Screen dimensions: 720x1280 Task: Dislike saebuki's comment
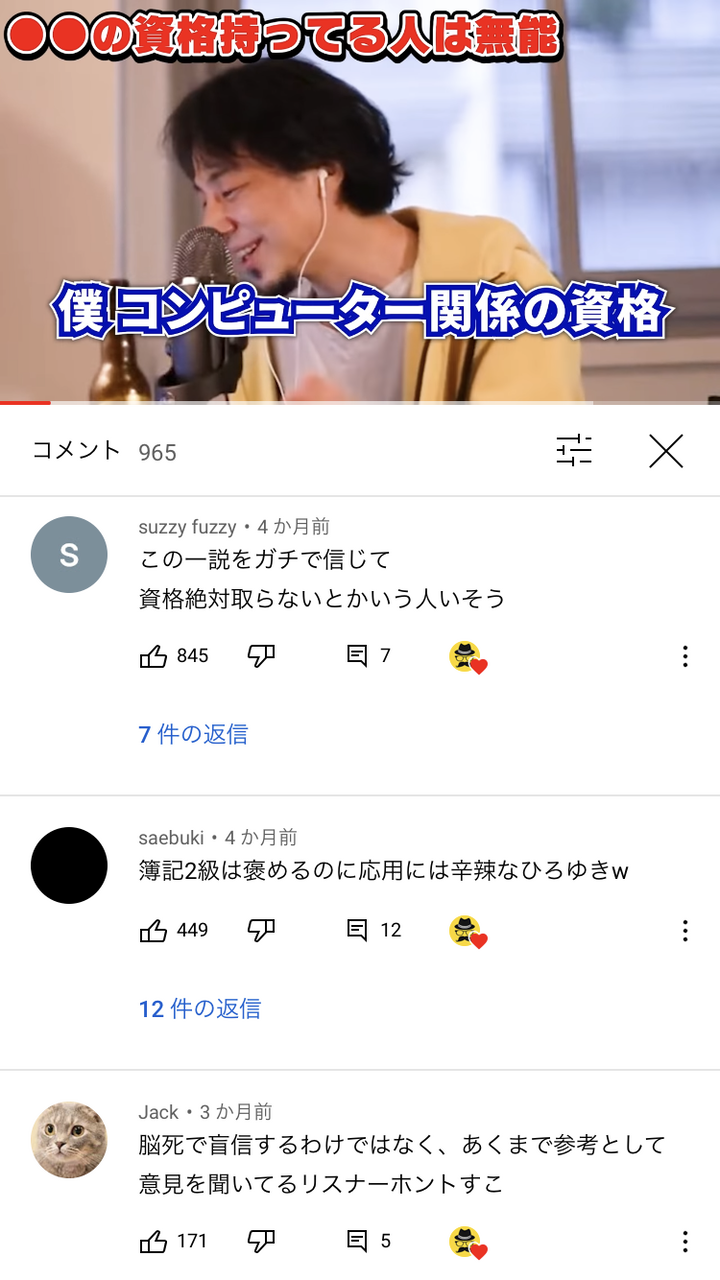point(261,931)
